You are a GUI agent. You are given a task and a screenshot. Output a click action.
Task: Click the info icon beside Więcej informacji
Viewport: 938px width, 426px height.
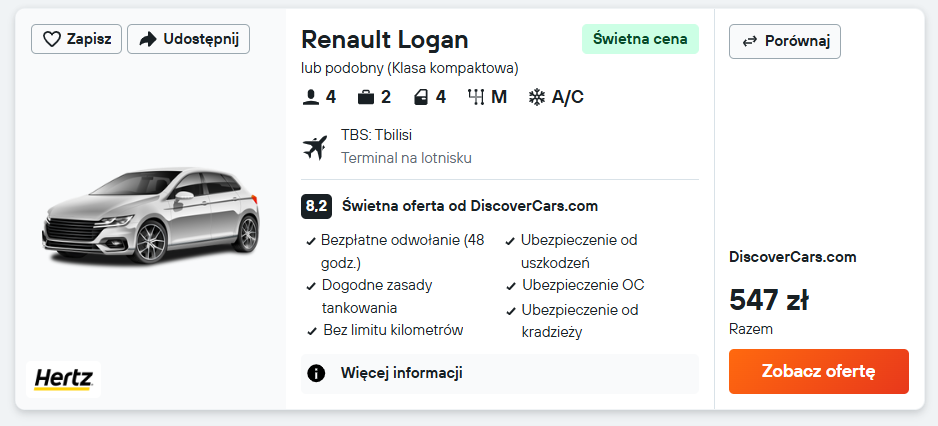coord(316,374)
